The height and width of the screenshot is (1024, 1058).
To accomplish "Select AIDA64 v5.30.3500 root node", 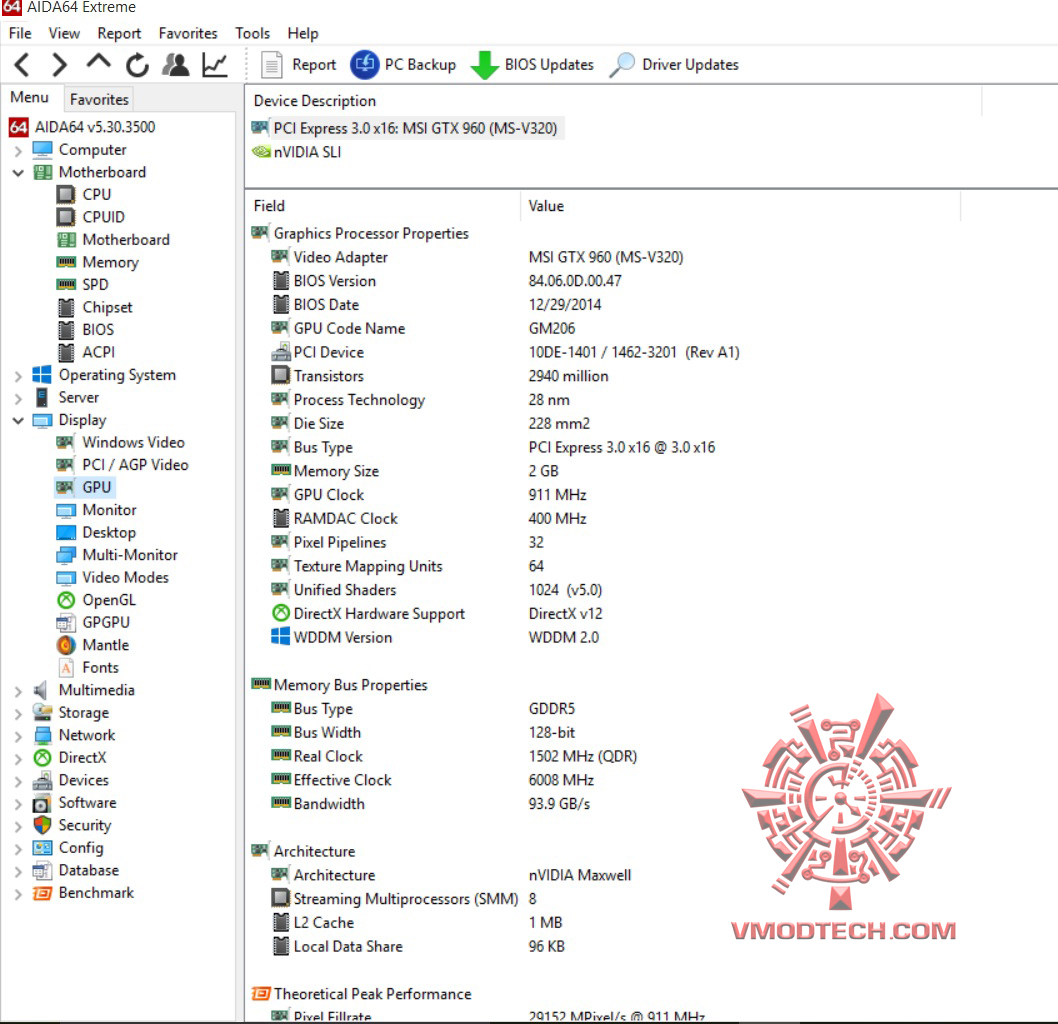I will pos(82,127).
